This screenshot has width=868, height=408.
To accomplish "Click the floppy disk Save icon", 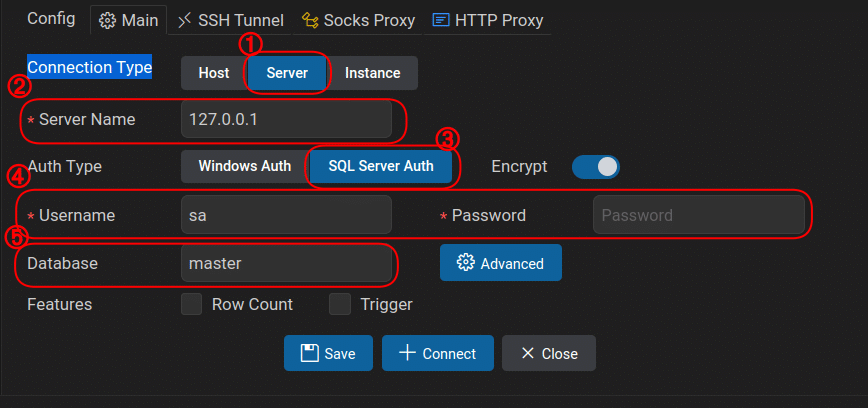I will tap(310, 353).
